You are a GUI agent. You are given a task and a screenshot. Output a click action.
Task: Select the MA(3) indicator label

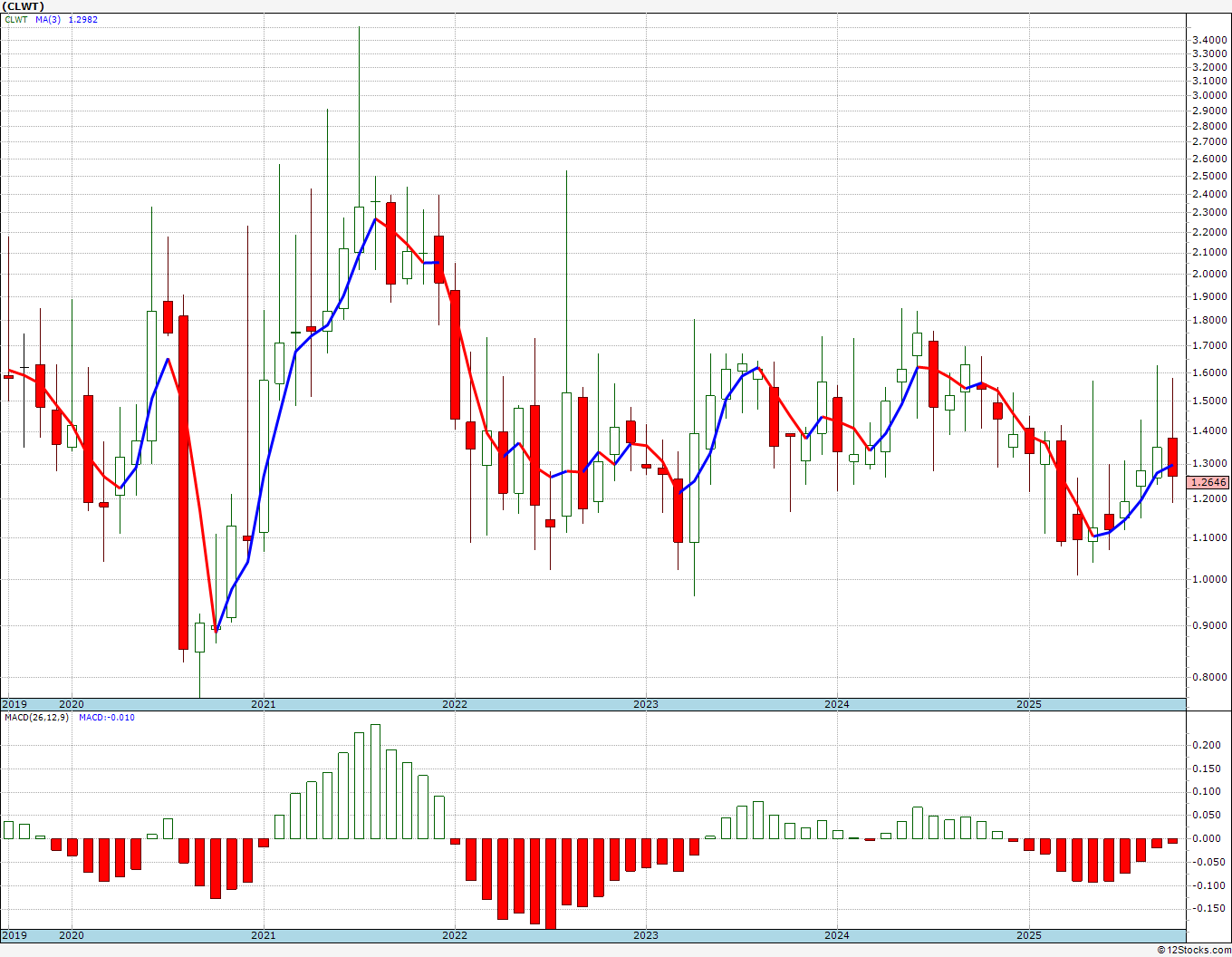tap(48, 19)
